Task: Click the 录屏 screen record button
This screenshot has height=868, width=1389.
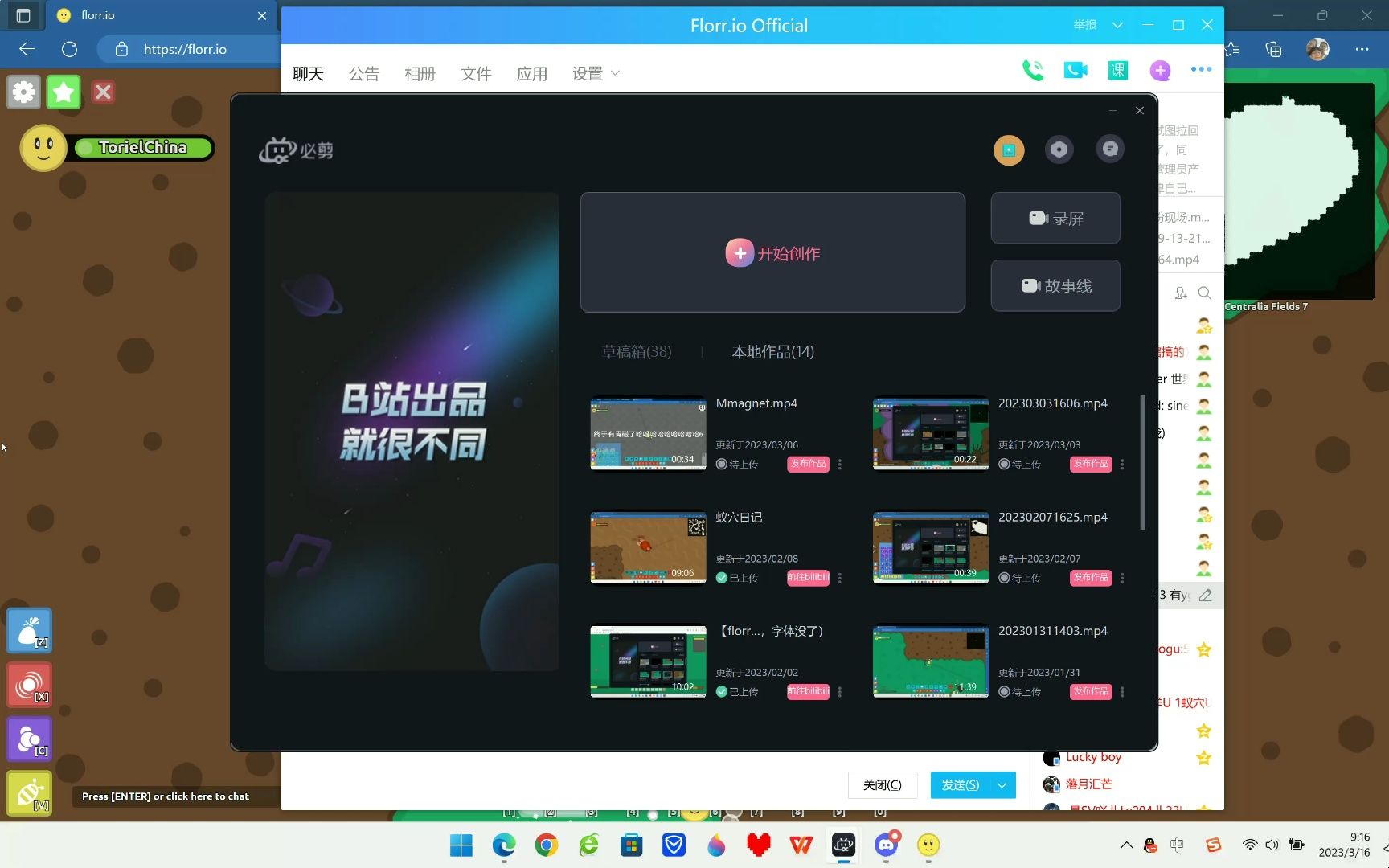Action: point(1055,218)
